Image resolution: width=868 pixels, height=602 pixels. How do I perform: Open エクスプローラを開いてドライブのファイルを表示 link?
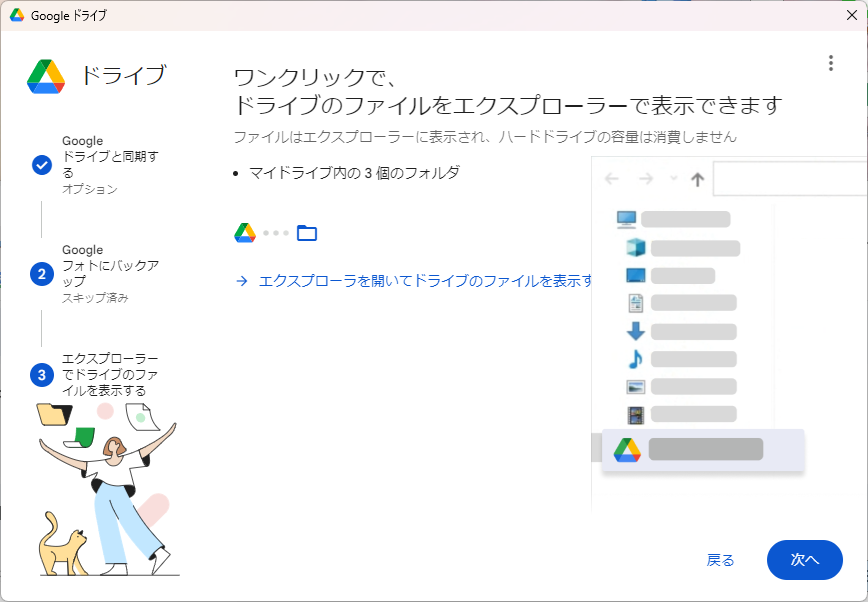click(426, 281)
